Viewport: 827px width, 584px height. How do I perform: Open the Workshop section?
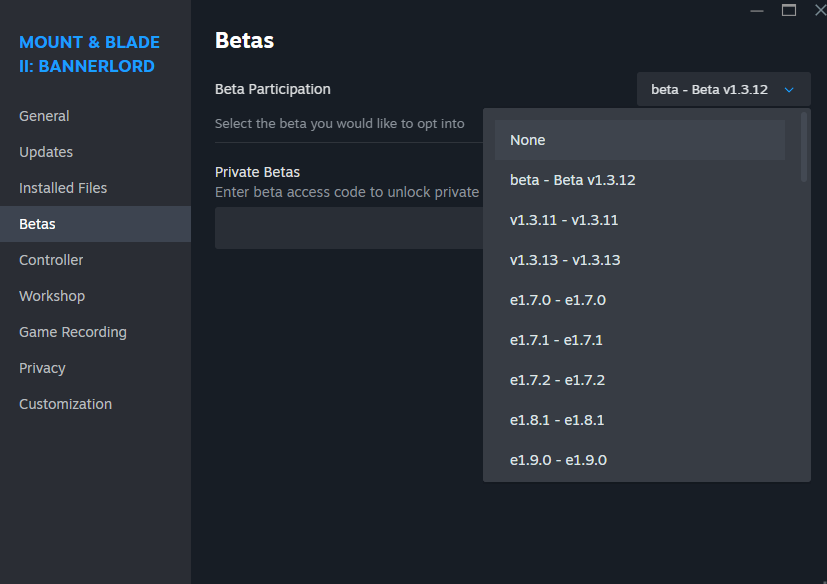pos(95,296)
